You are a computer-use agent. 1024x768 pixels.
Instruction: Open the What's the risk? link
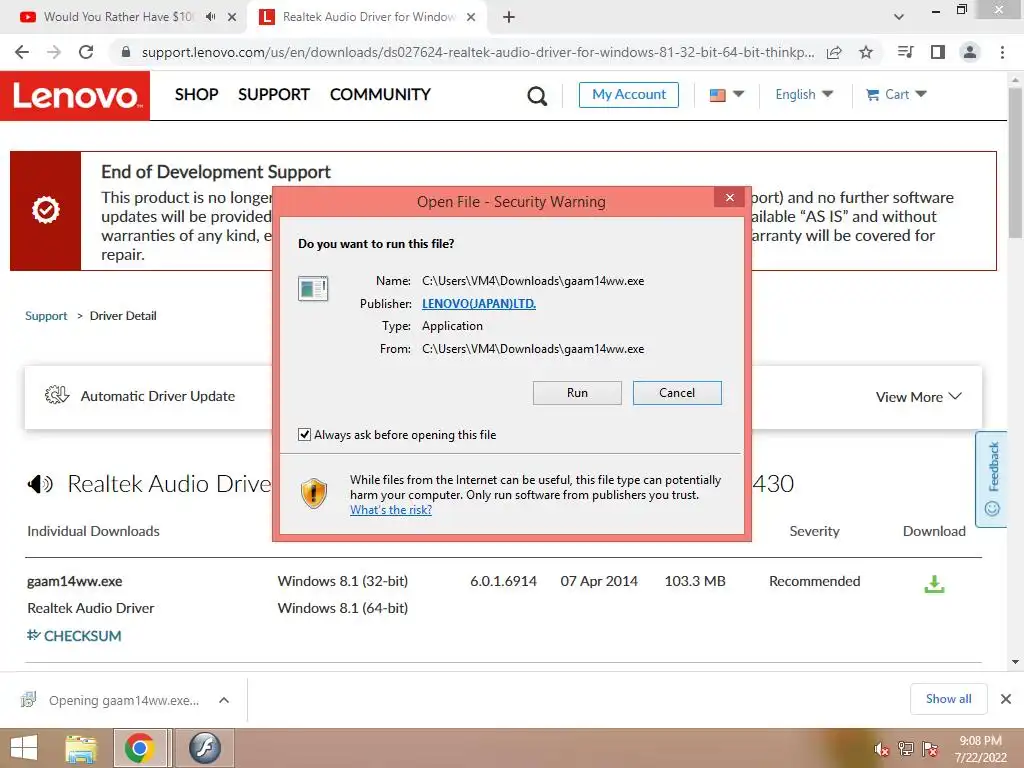[x=391, y=510]
